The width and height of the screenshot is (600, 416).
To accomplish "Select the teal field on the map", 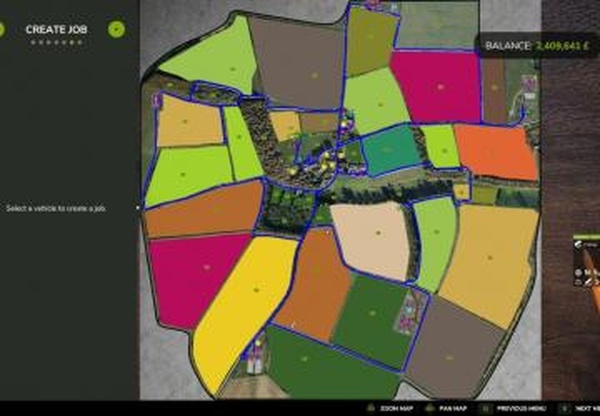I will [391, 150].
